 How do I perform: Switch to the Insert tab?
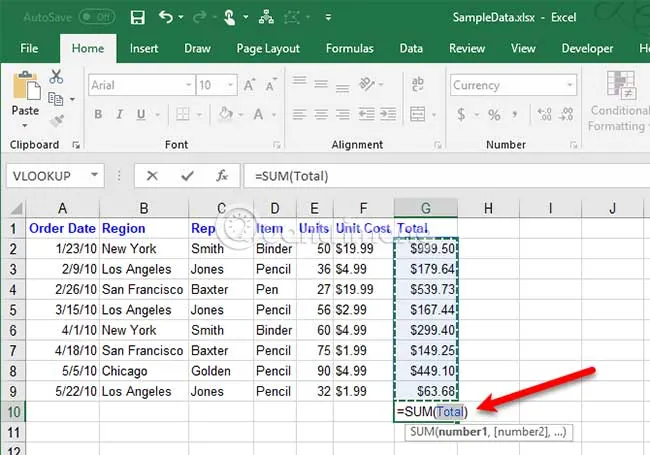(144, 48)
